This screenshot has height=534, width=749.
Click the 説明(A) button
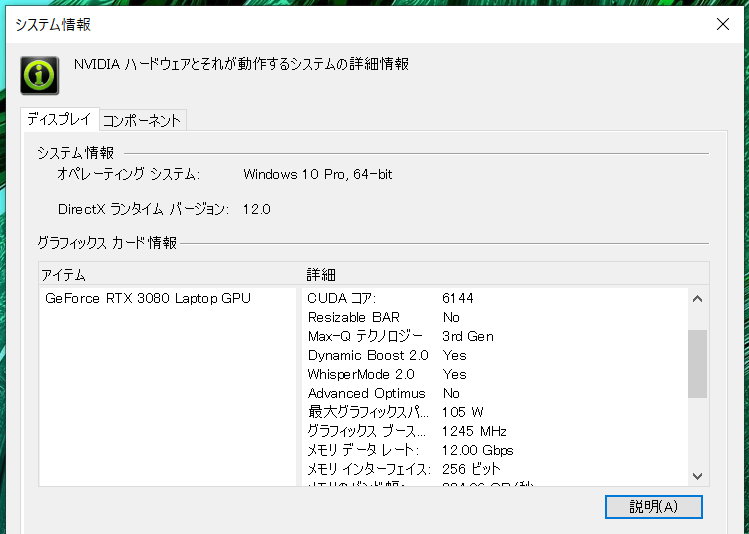click(653, 506)
